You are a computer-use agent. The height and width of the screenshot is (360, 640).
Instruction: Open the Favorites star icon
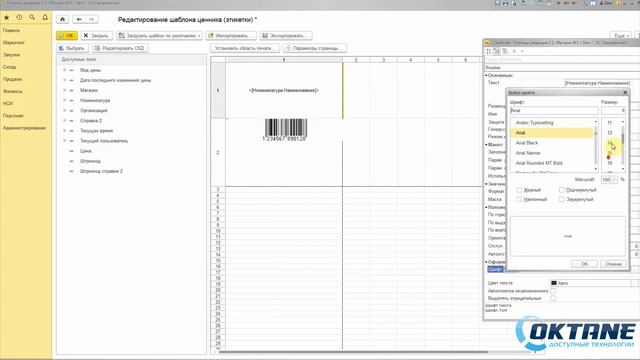(x=7, y=18)
